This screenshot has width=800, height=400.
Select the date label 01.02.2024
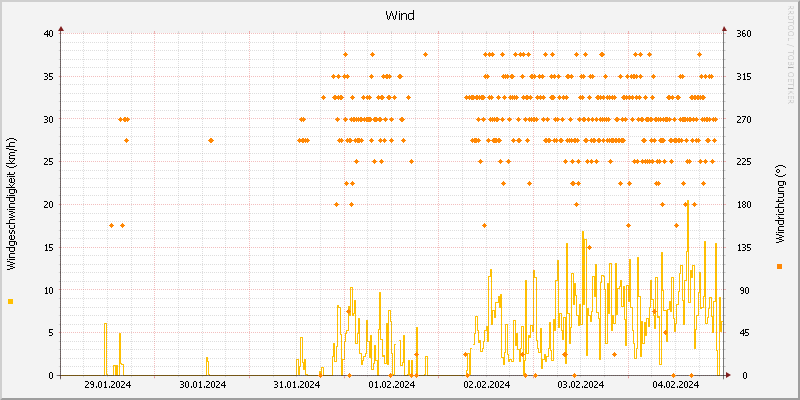392,385
